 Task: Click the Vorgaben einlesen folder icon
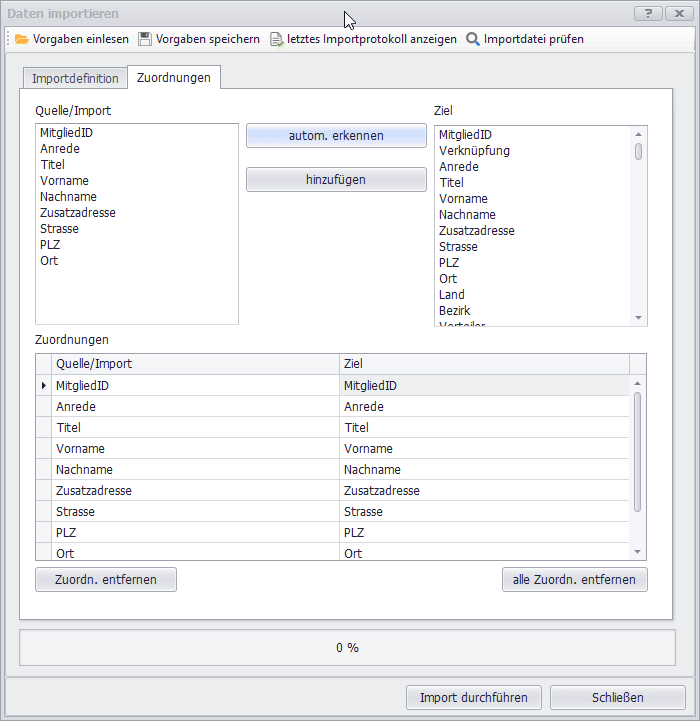(x=22, y=39)
